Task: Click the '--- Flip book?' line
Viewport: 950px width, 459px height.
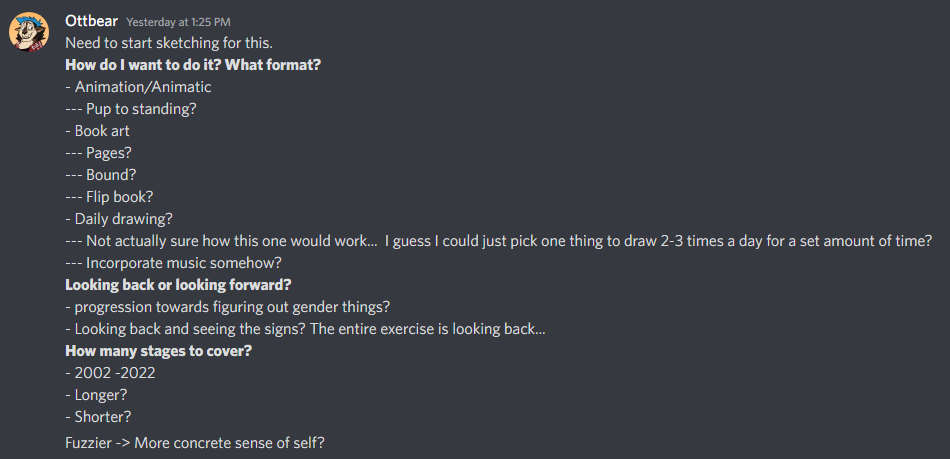Action: click(109, 197)
